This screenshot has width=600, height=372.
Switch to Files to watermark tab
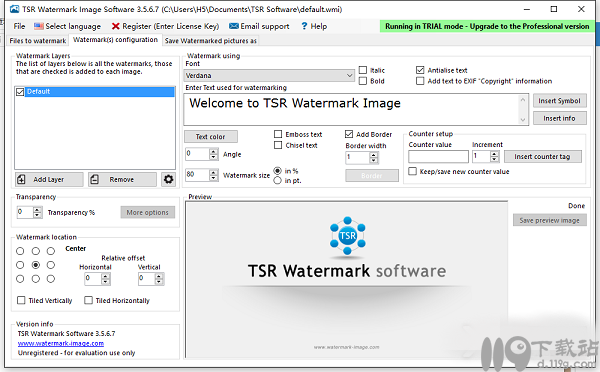tap(38, 41)
